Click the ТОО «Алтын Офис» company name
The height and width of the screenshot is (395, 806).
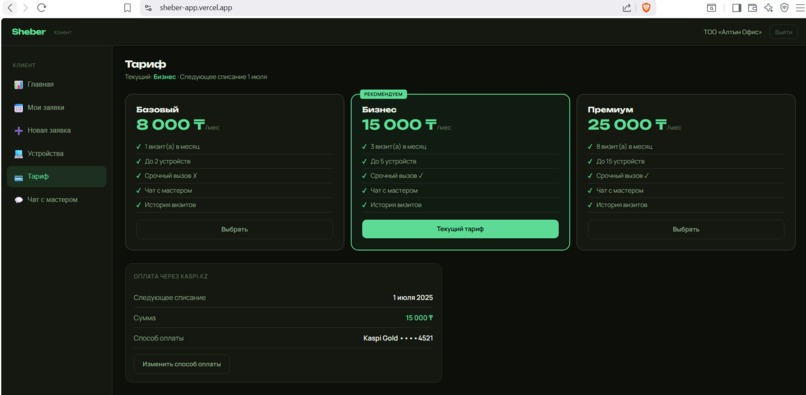click(x=732, y=32)
